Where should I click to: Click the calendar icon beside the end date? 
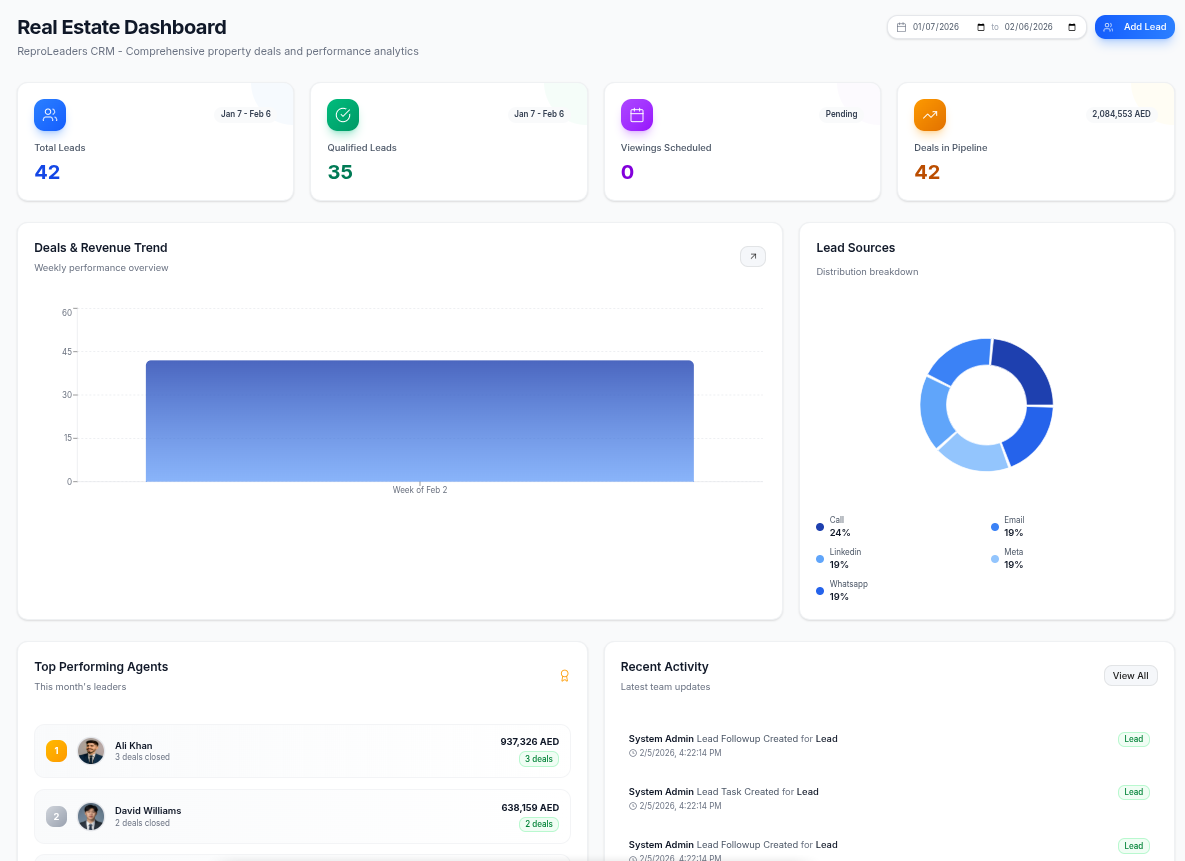point(1070,27)
